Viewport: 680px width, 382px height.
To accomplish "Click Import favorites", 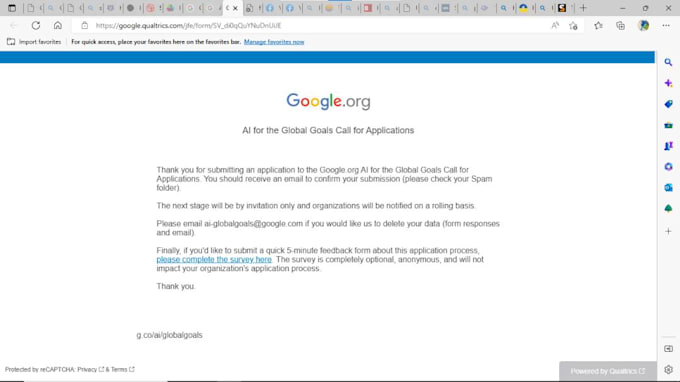I will pos(34,42).
